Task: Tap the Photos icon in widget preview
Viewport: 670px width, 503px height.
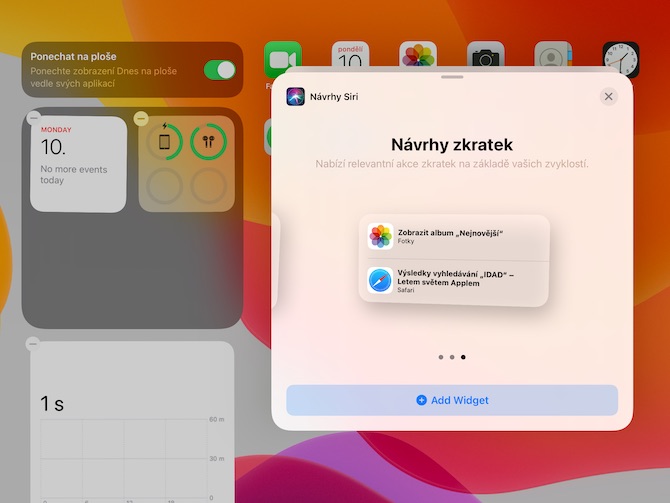Action: [380, 236]
